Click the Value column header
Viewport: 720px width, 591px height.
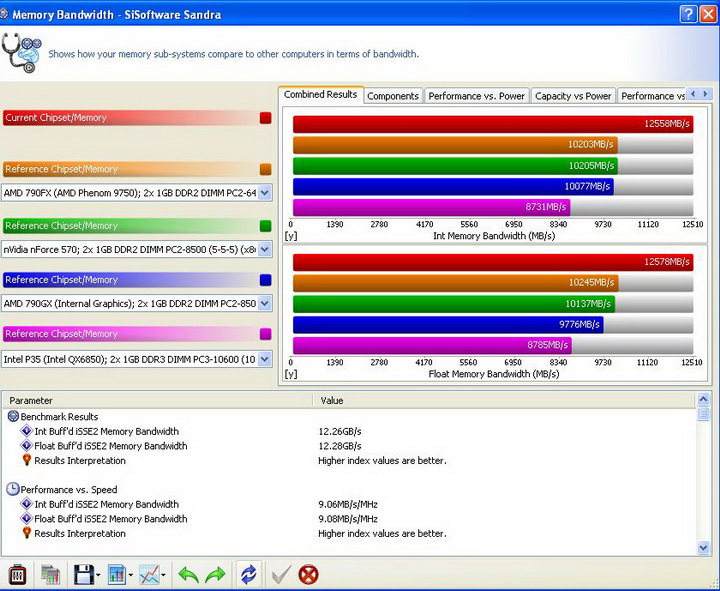[505, 400]
